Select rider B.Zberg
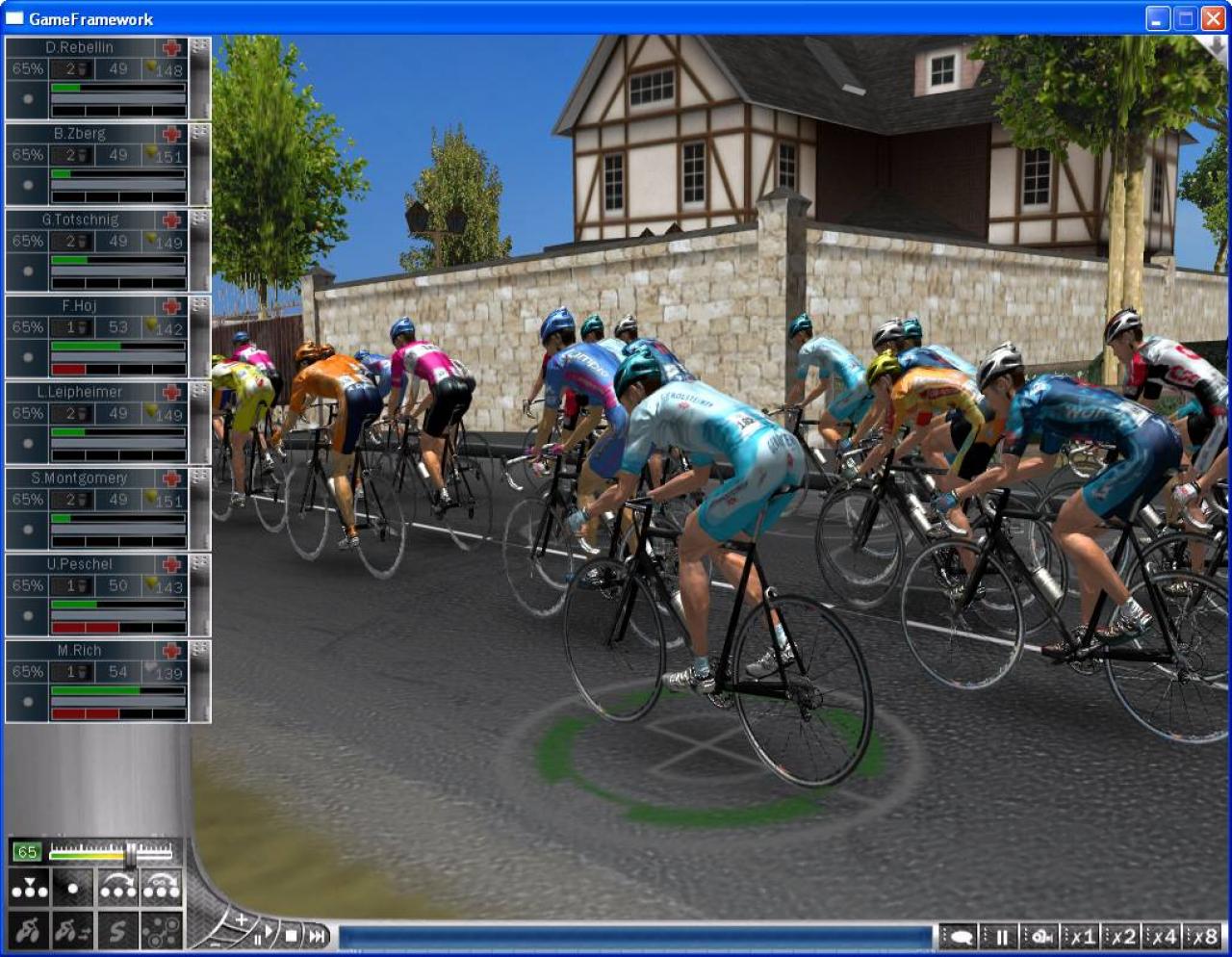1232x957 pixels. coord(80,134)
